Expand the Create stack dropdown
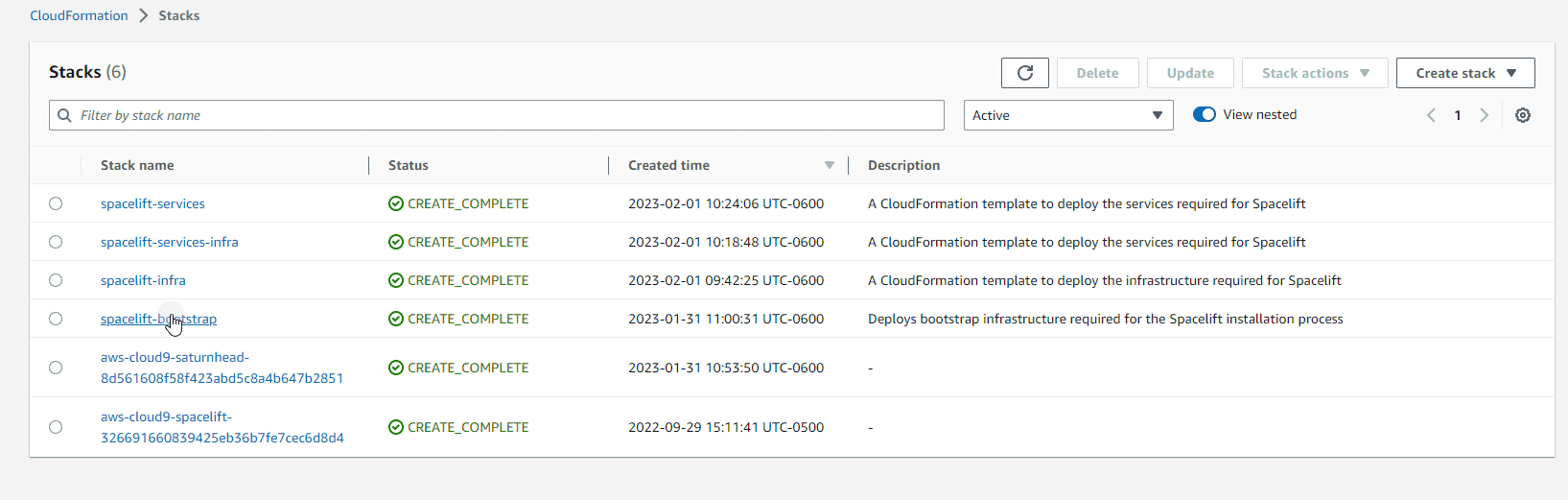 [x=1465, y=73]
